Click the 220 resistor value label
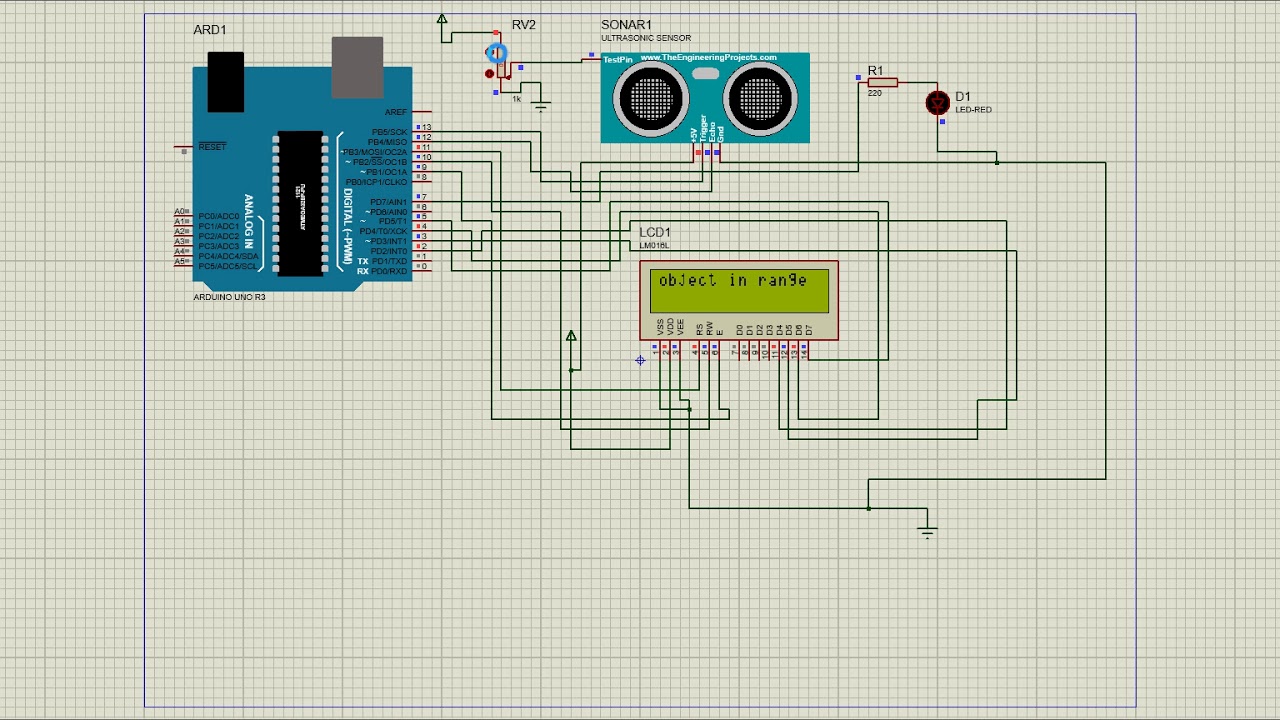Image resolution: width=1280 pixels, height=720 pixels. 875,93
